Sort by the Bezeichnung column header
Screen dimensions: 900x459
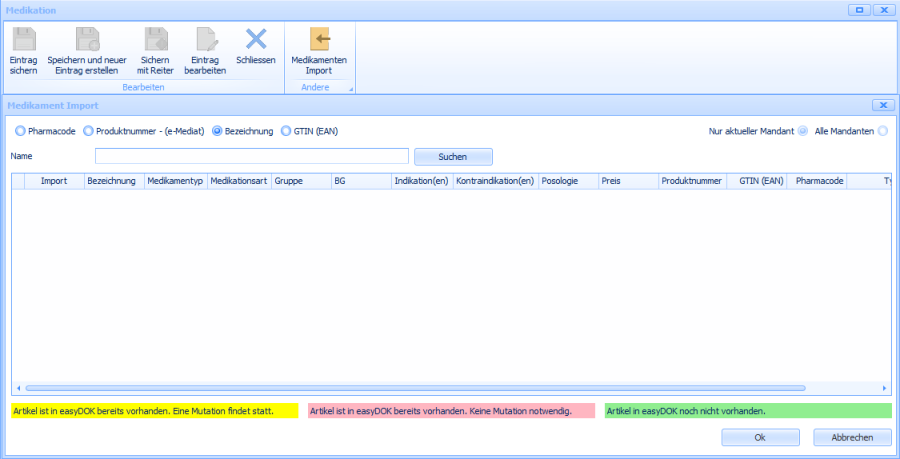[x=112, y=181]
